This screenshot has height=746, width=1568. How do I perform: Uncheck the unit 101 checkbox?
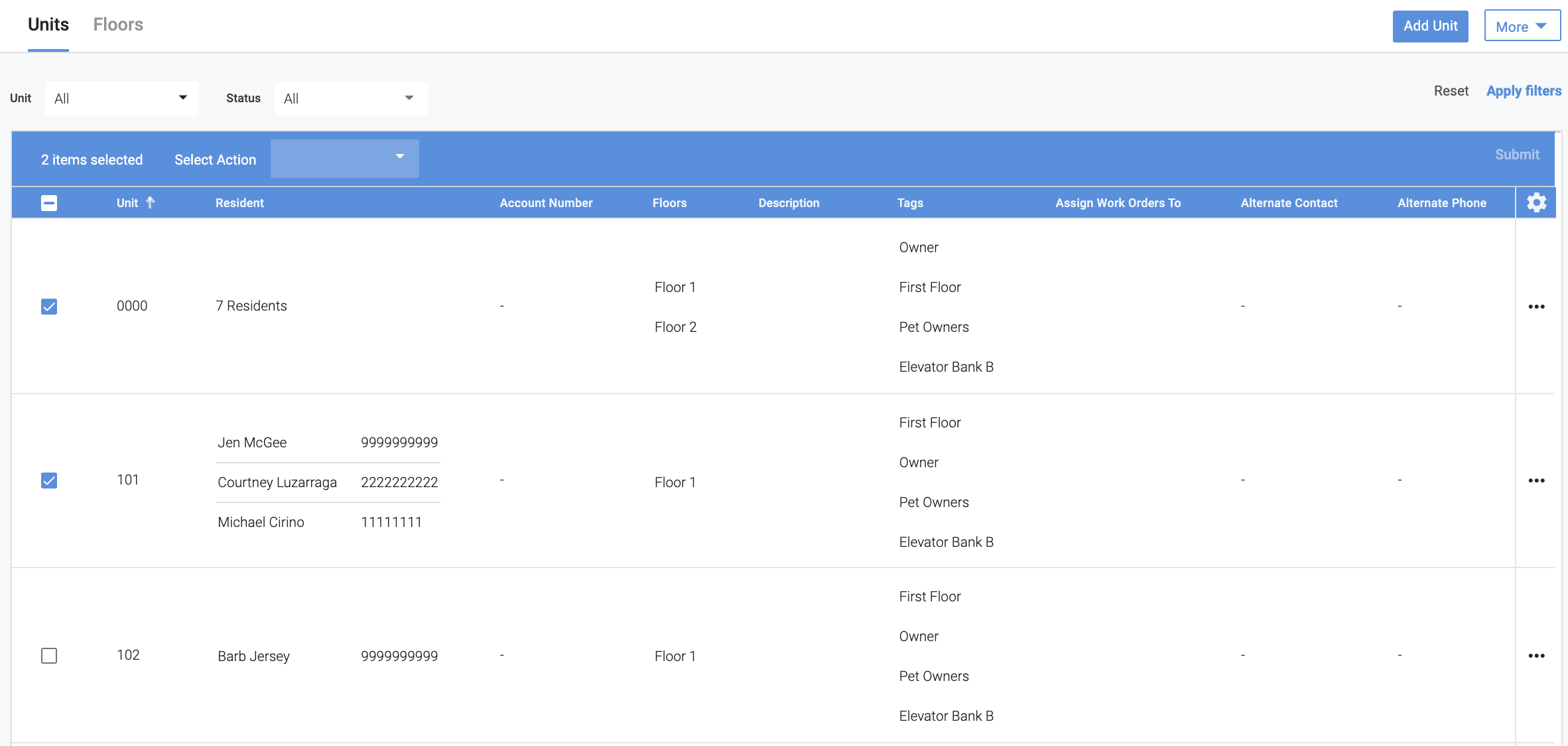49,481
